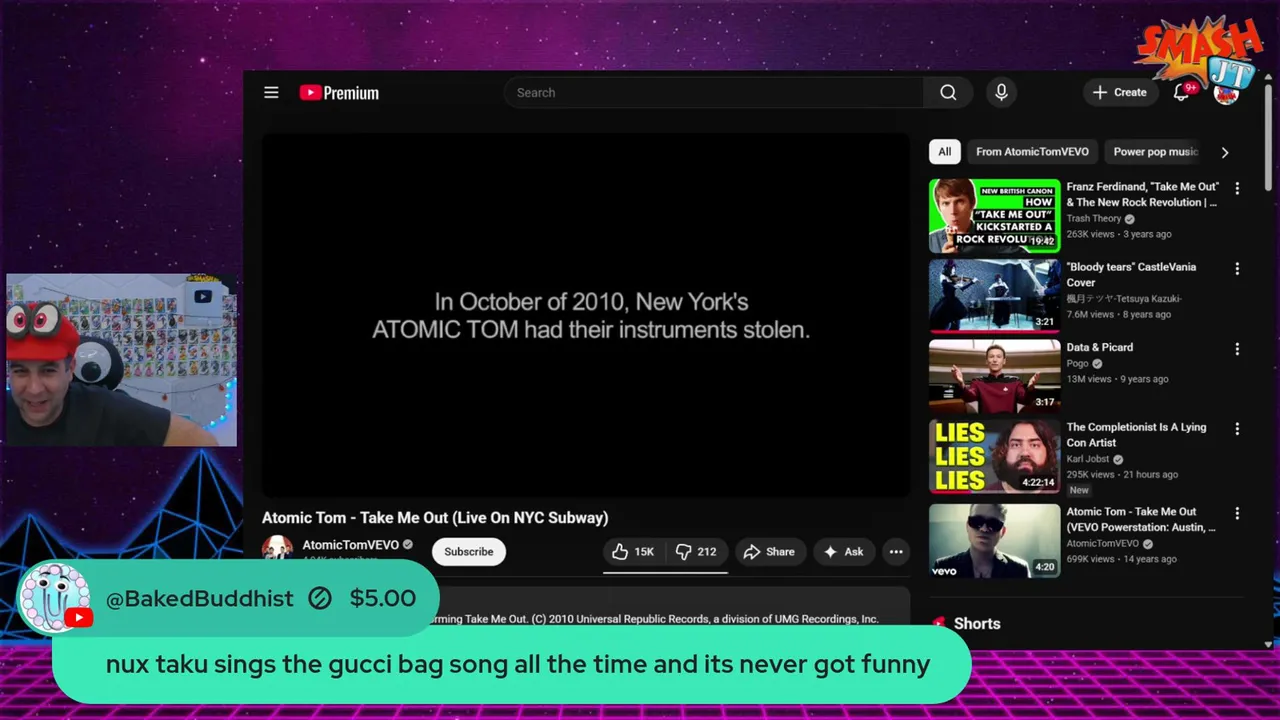Click channel name "Pogo"
Viewport: 1280px width, 720px height.
click(1077, 363)
